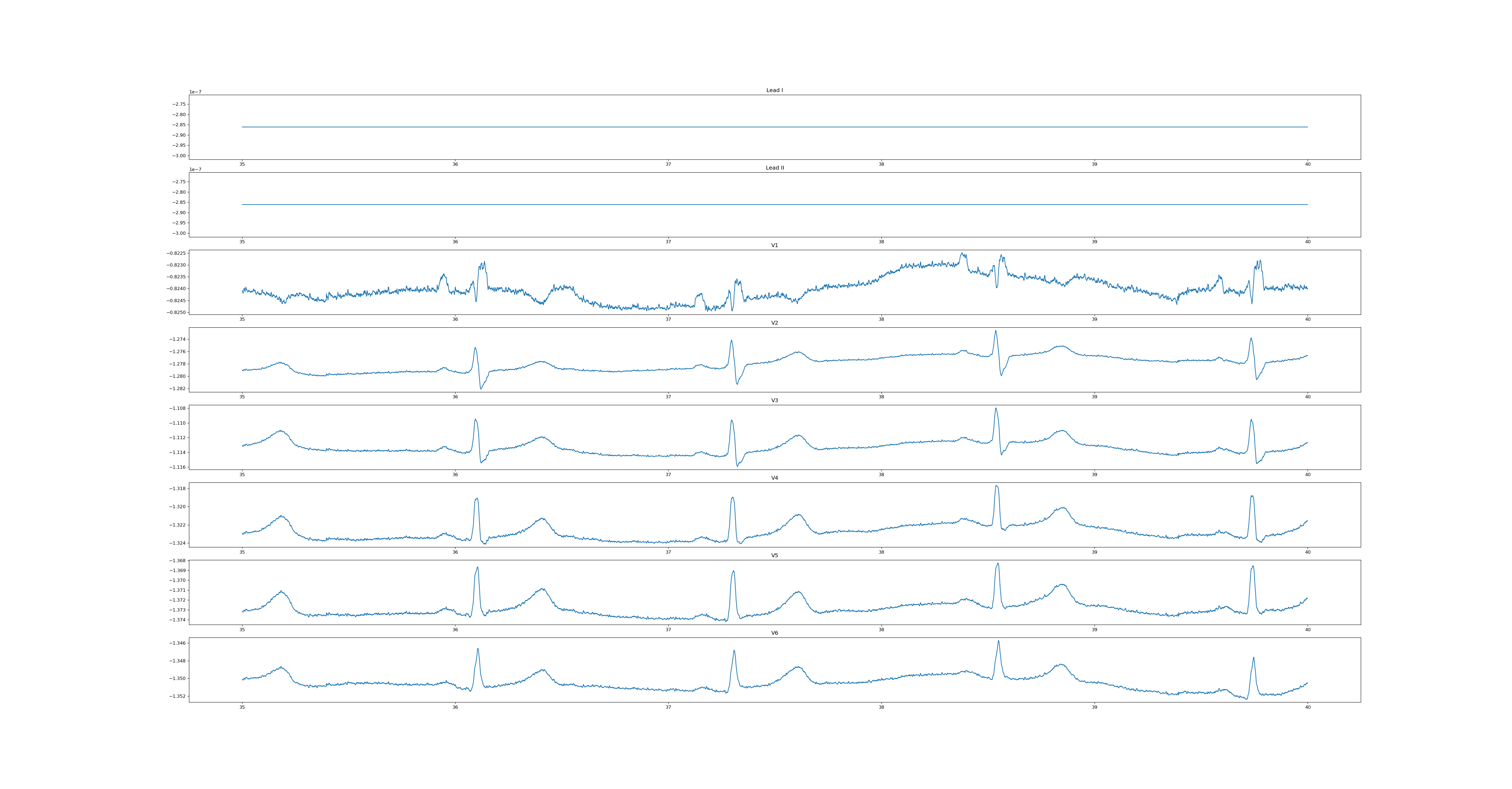This screenshot has height=789, width=1512.
Task: Click the −1.108 y-tick label on V3
Action: point(177,408)
